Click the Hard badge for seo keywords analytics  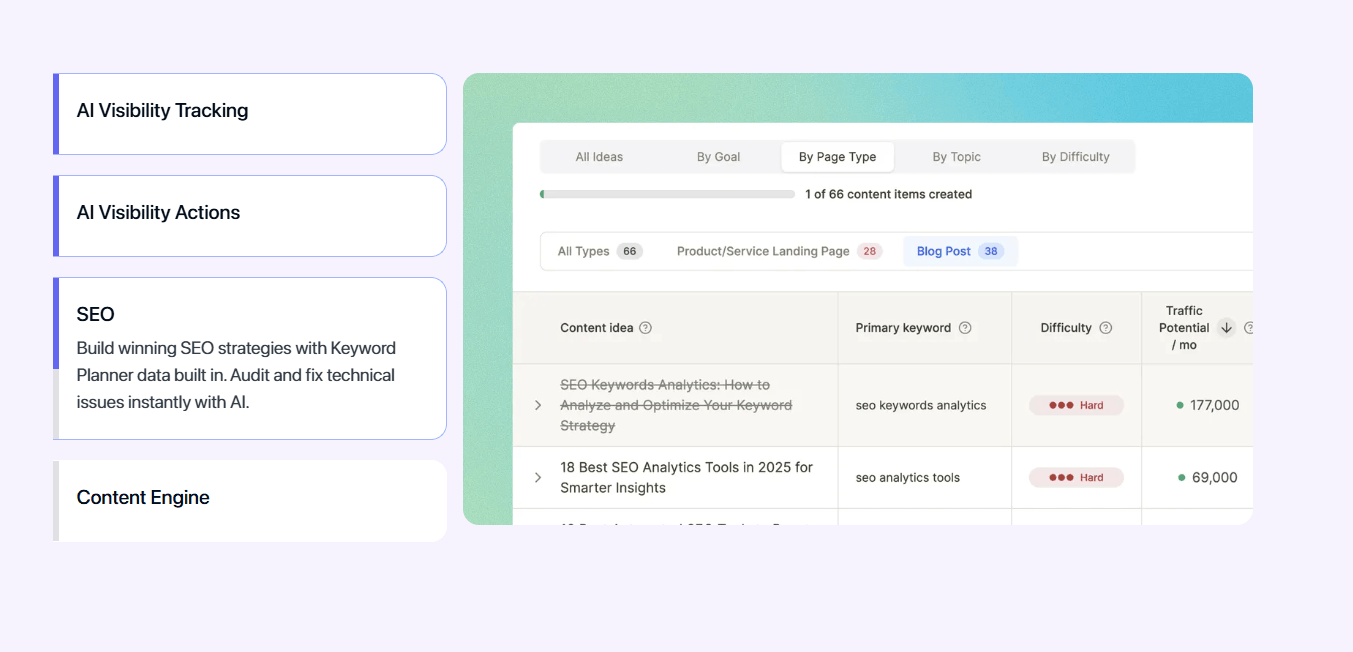pyautogui.click(x=1076, y=405)
